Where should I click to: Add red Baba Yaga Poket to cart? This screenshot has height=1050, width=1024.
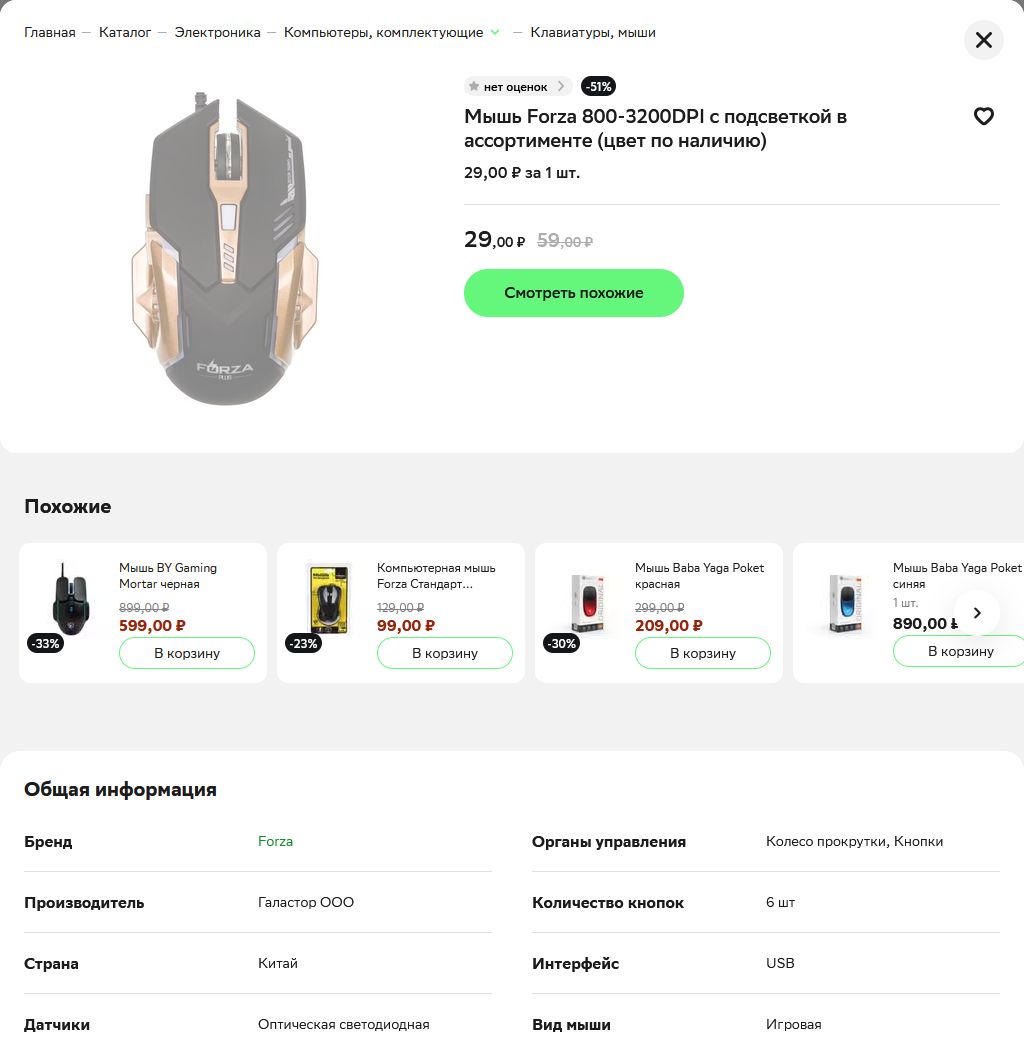tap(703, 653)
